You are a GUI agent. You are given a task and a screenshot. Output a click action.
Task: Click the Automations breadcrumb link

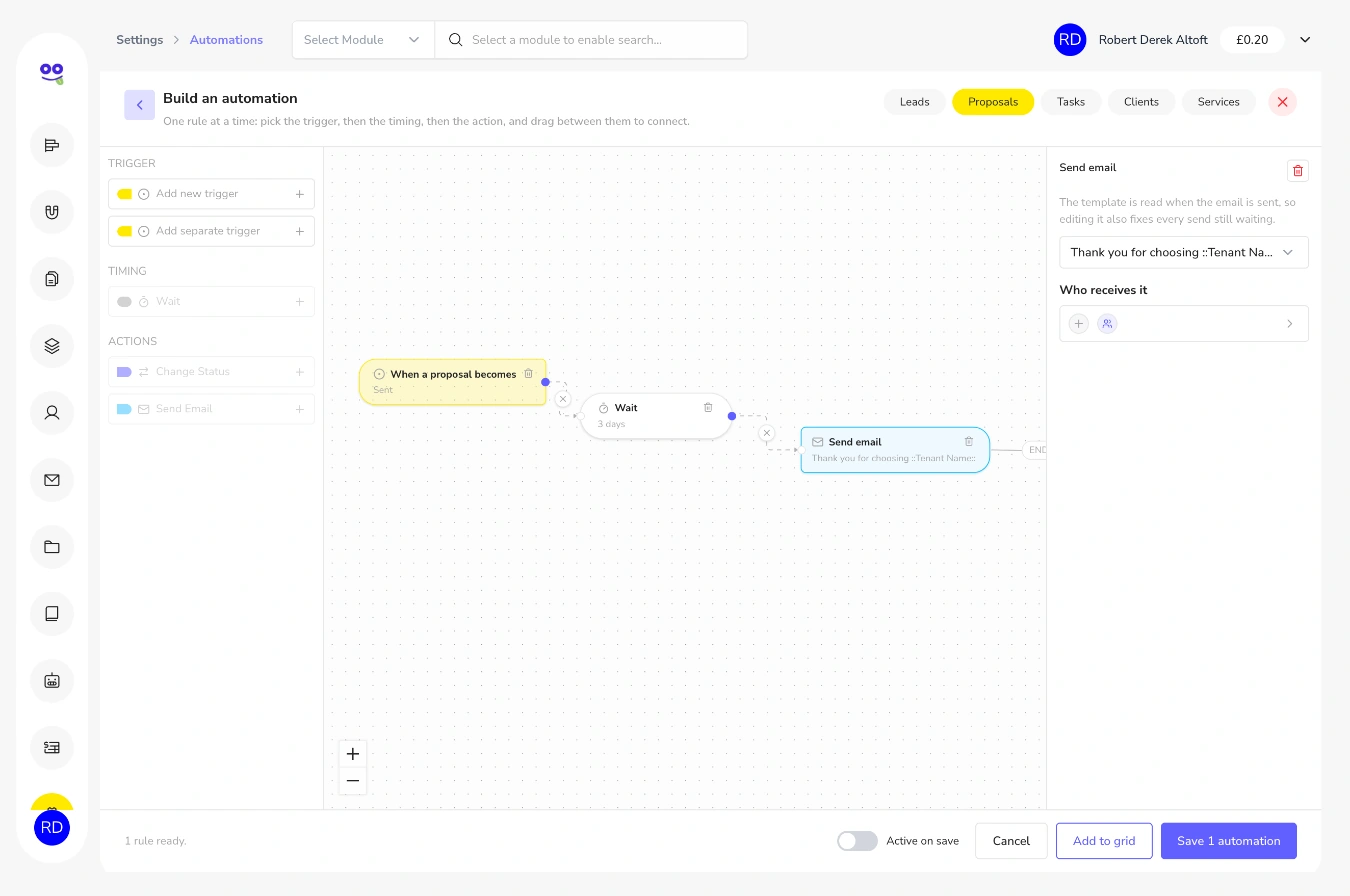tap(226, 40)
